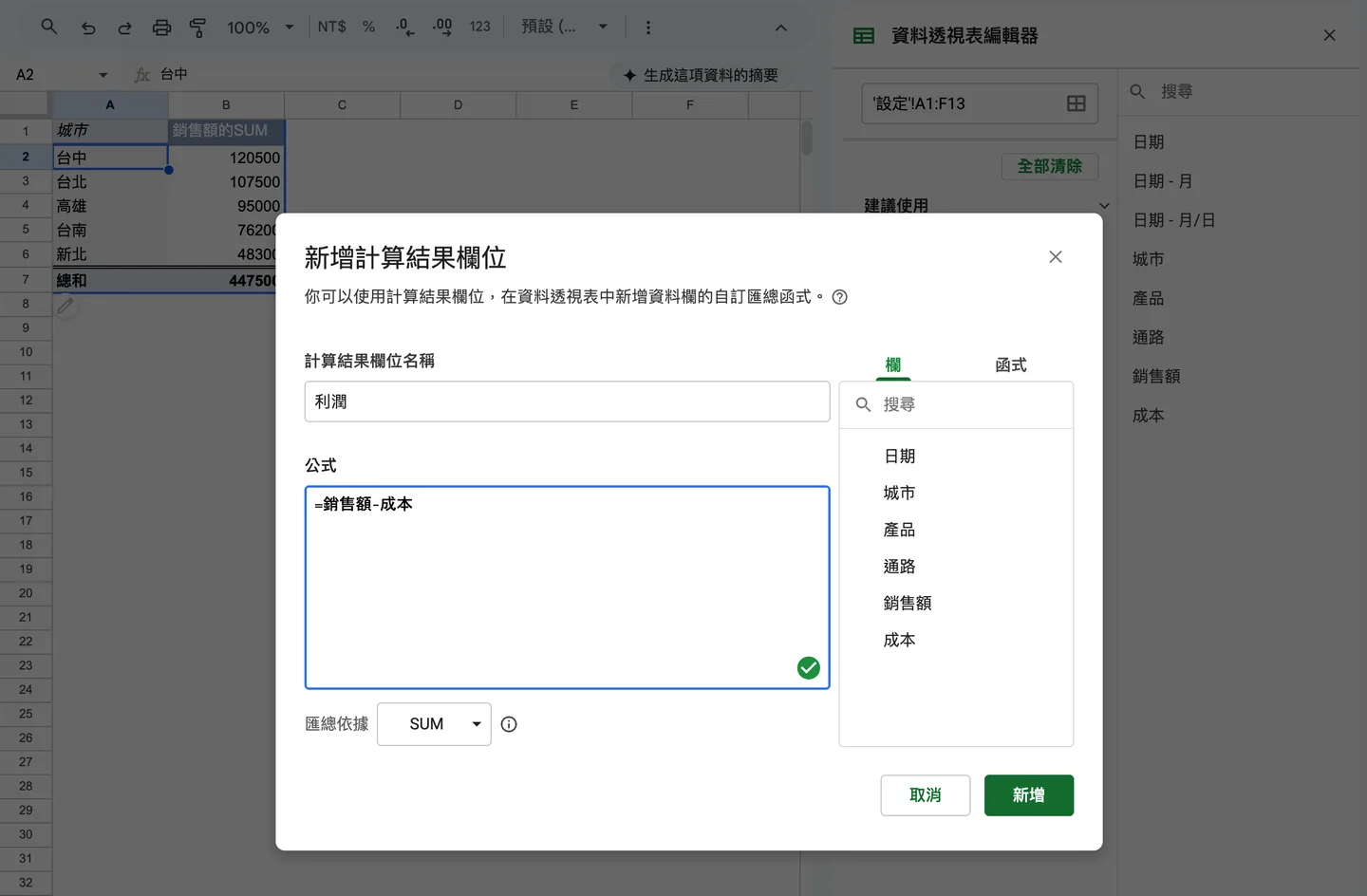This screenshot has height=896, width=1367.
Task: Open the 匯總依據 SUM dropdown
Action: pyautogui.click(x=434, y=724)
